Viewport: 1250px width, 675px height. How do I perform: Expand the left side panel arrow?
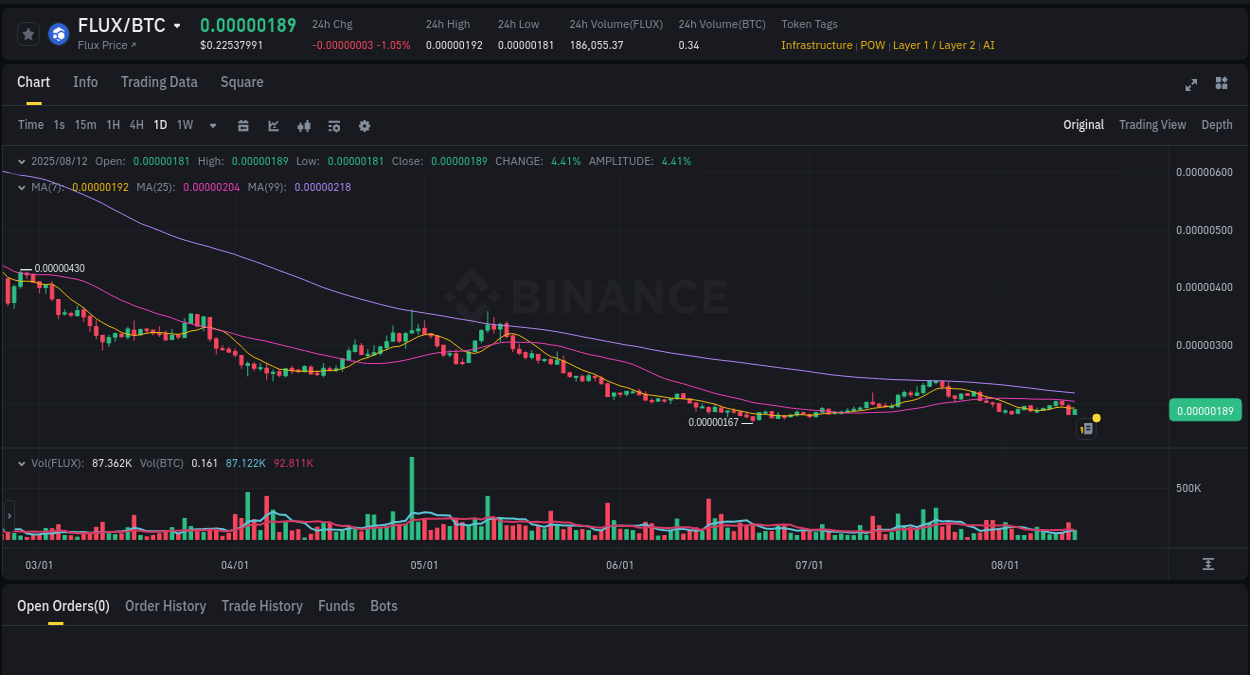point(9,516)
